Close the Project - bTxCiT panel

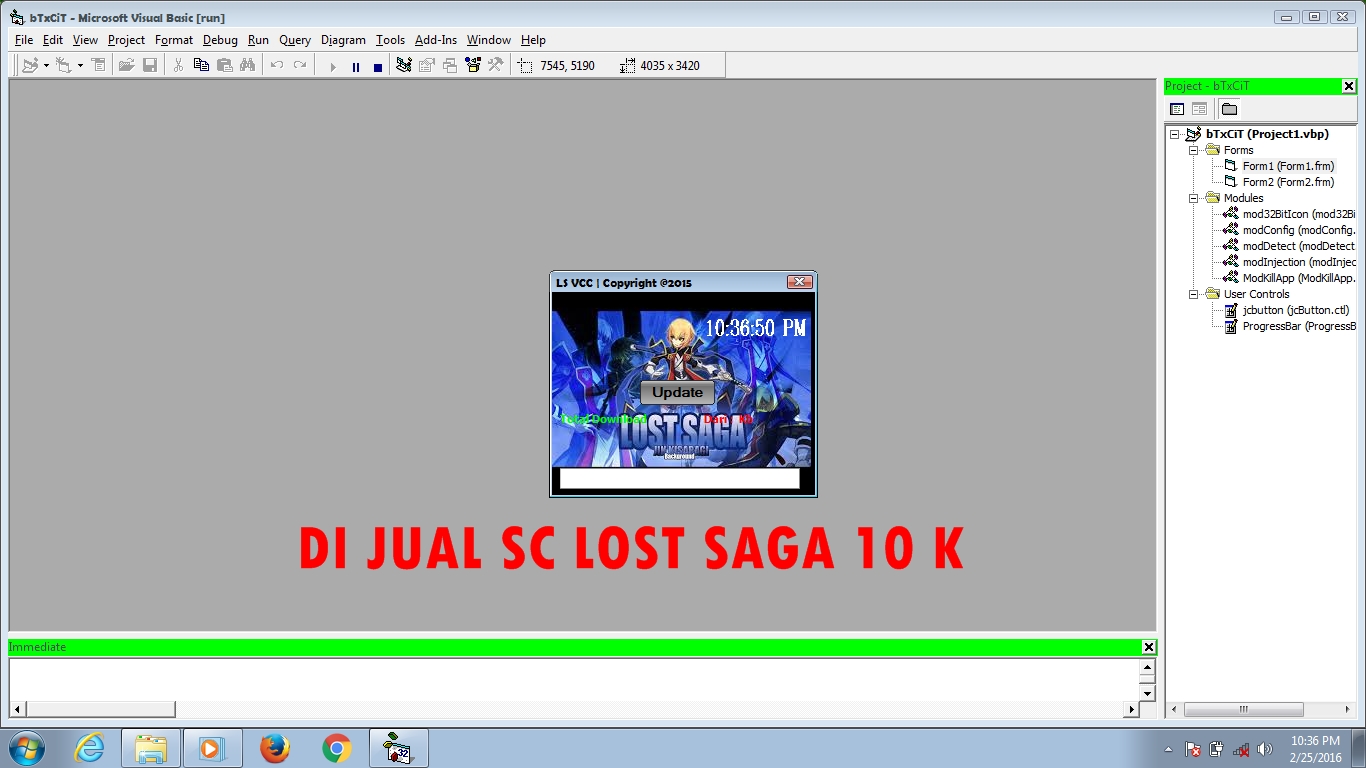(x=1348, y=86)
